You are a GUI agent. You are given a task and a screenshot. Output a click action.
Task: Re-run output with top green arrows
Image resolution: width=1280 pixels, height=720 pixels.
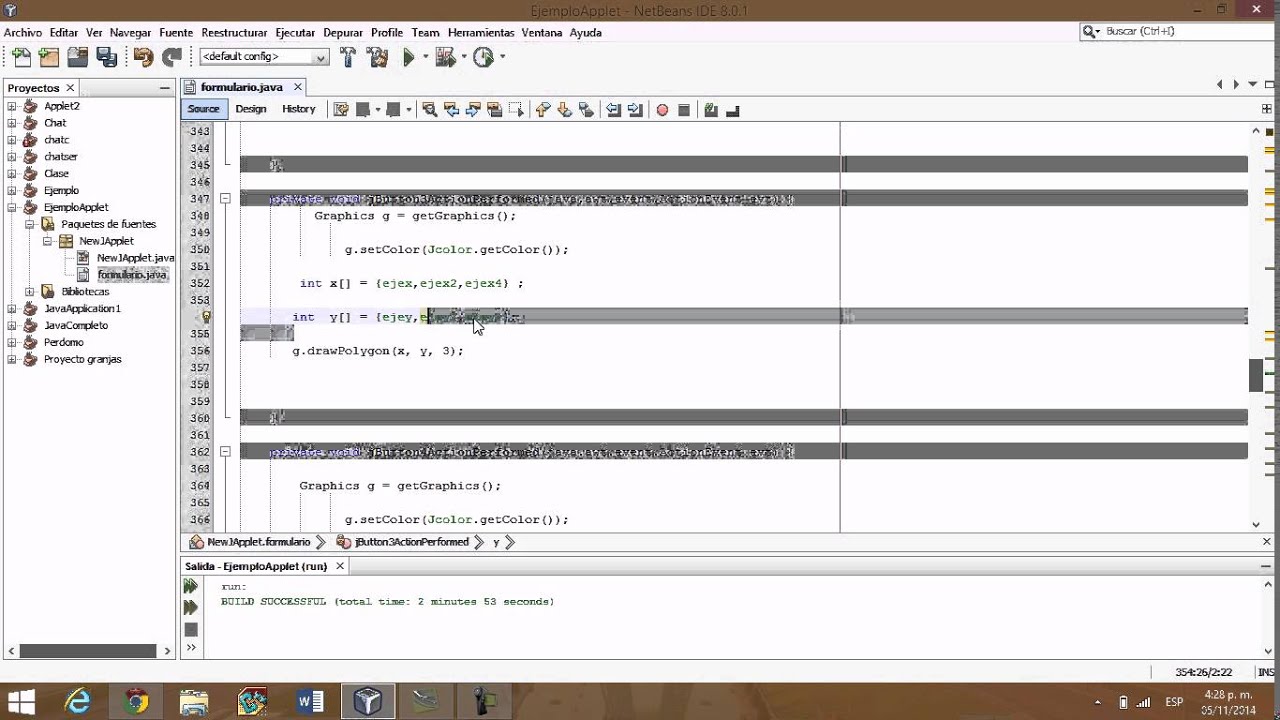tap(190, 587)
